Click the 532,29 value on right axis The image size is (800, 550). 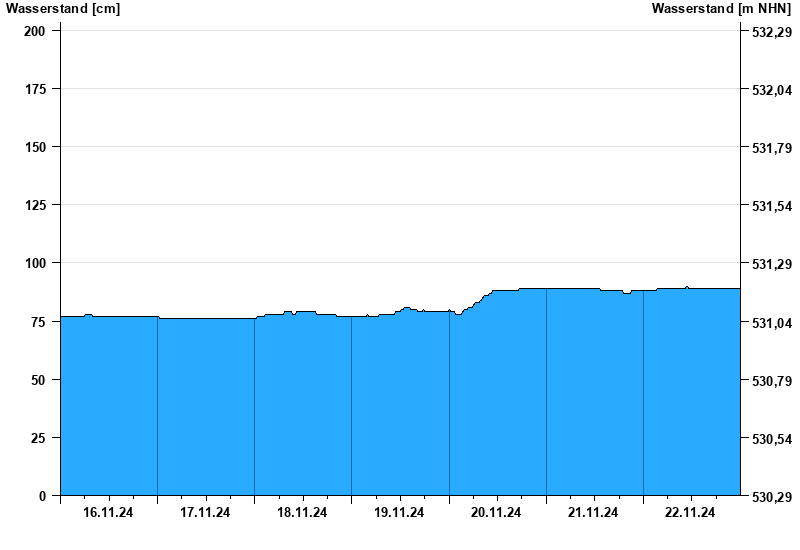pyautogui.click(x=771, y=32)
